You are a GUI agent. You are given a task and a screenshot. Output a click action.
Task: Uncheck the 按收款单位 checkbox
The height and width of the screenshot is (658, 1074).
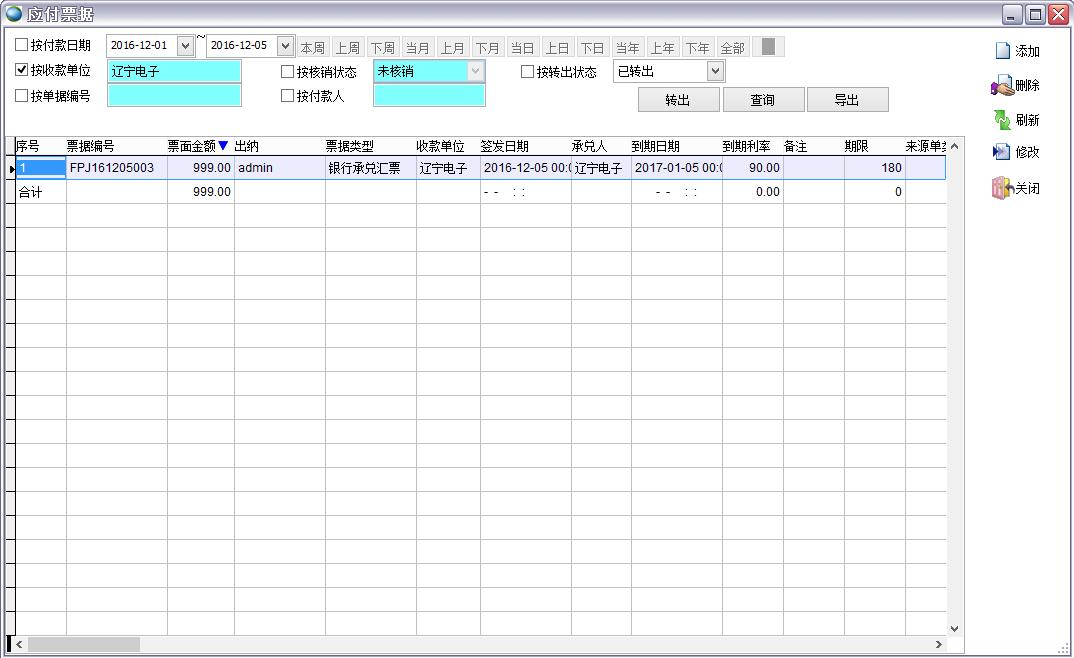pos(22,71)
